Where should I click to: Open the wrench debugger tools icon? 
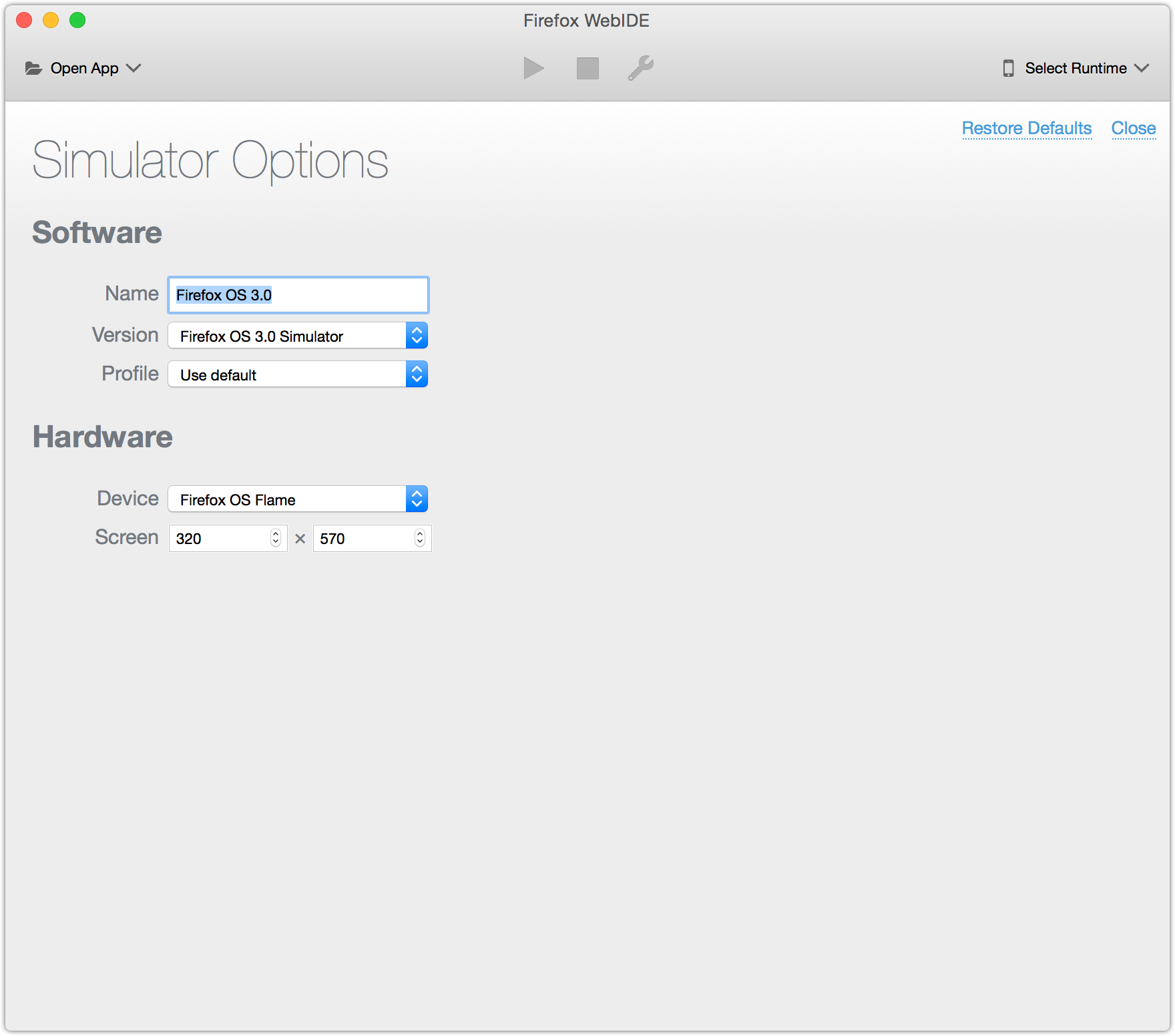coord(641,68)
